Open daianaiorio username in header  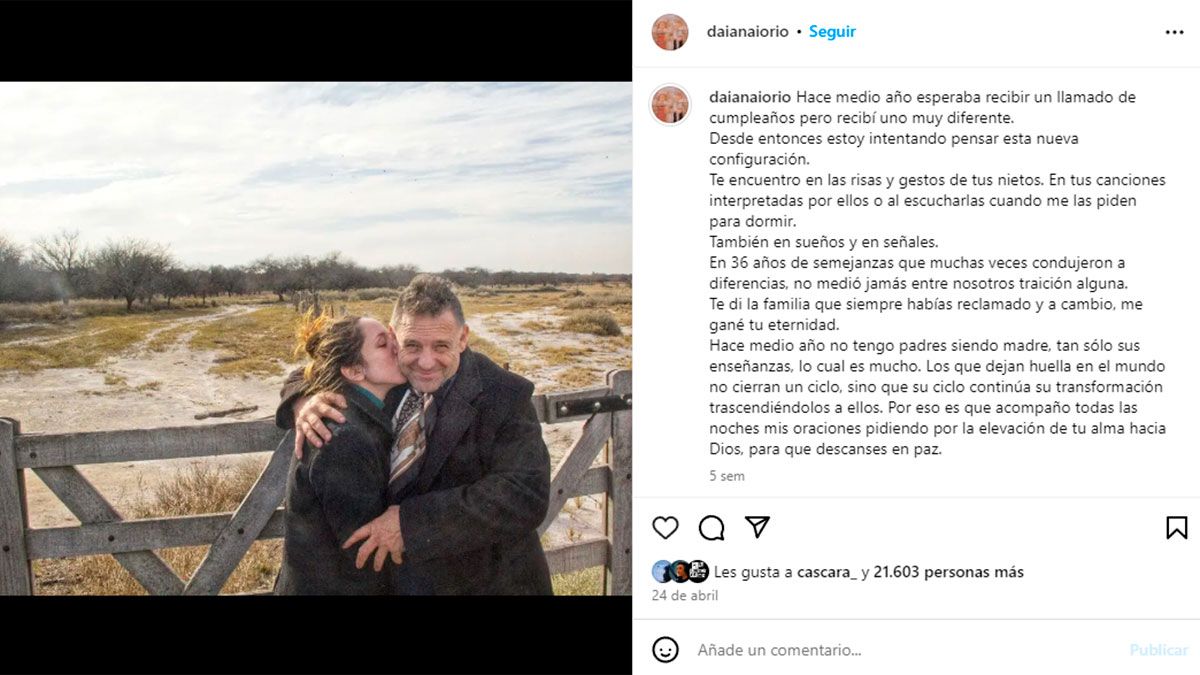[748, 32]
